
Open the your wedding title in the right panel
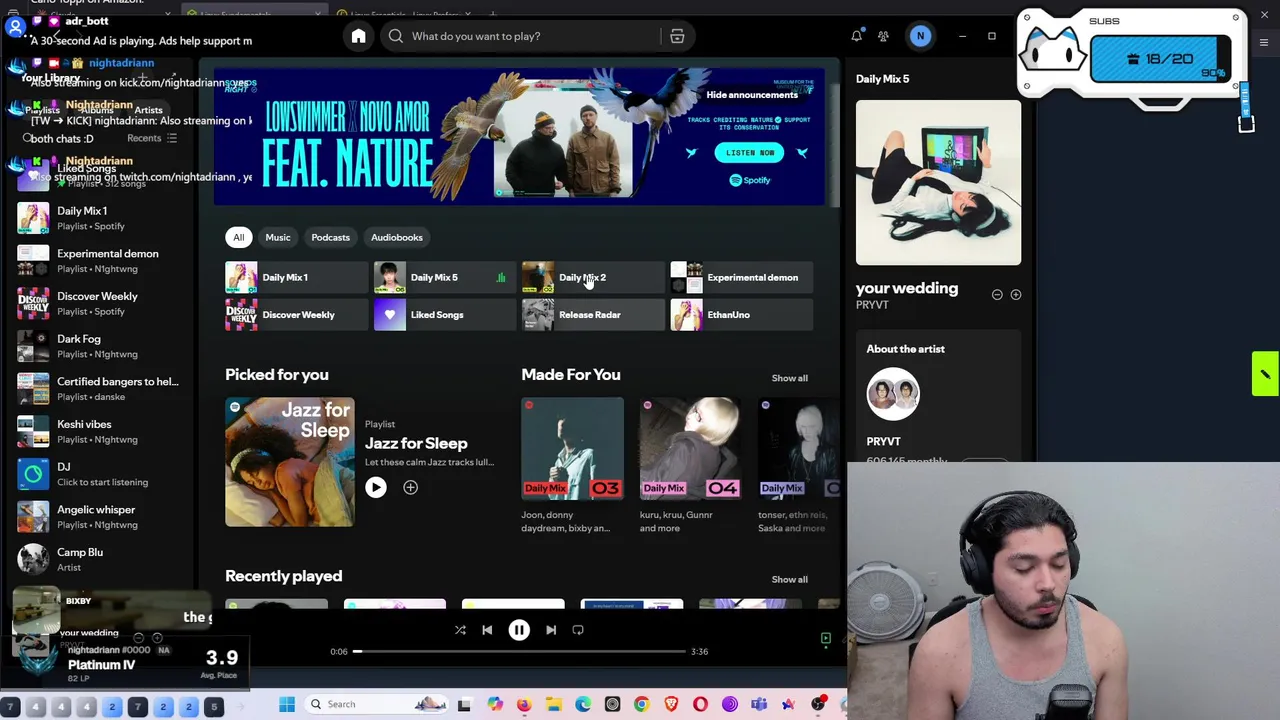point(907,288)
